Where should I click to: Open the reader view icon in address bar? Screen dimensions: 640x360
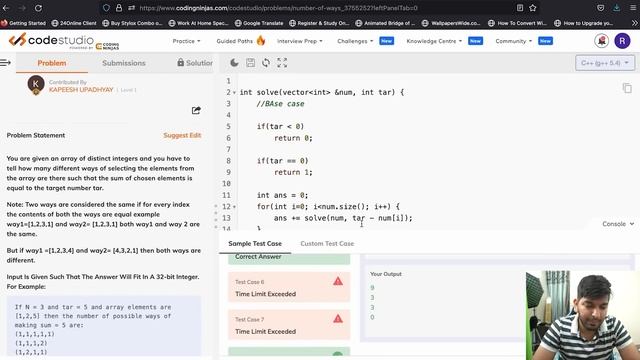pos(520,8)
